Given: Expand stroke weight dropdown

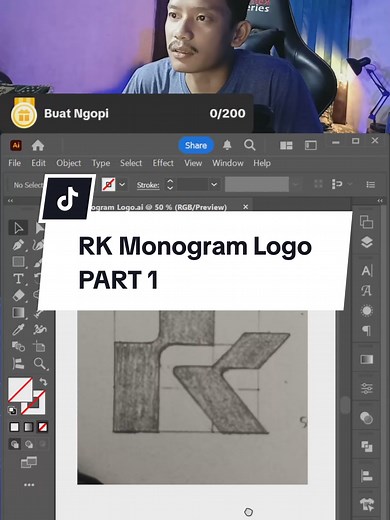Looking at the screenshot, I should [x=214, y=184].
